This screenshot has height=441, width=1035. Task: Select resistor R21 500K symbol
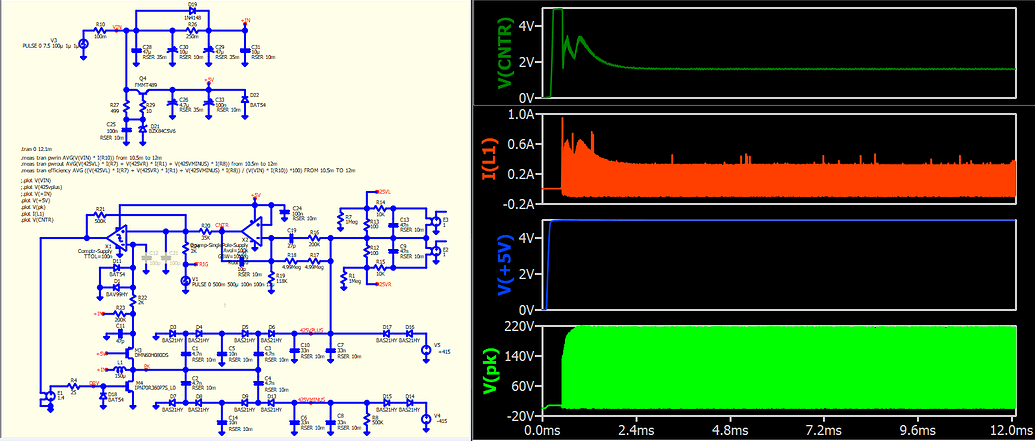point(101,214)
